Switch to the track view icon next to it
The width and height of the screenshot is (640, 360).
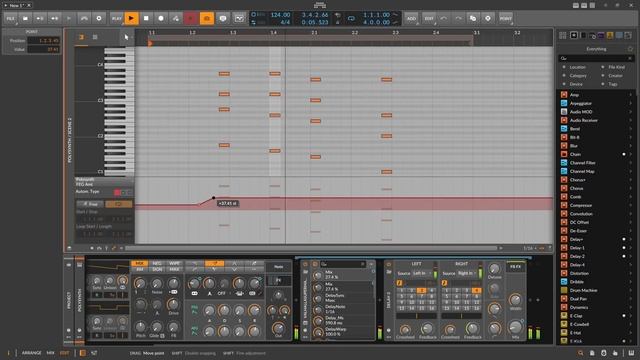point(95,37)
